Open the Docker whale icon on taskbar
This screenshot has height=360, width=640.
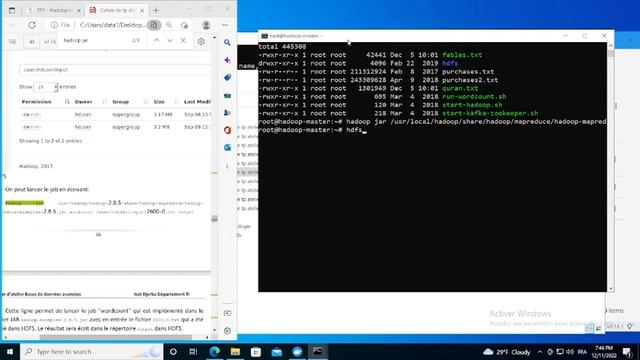point(297,351)
